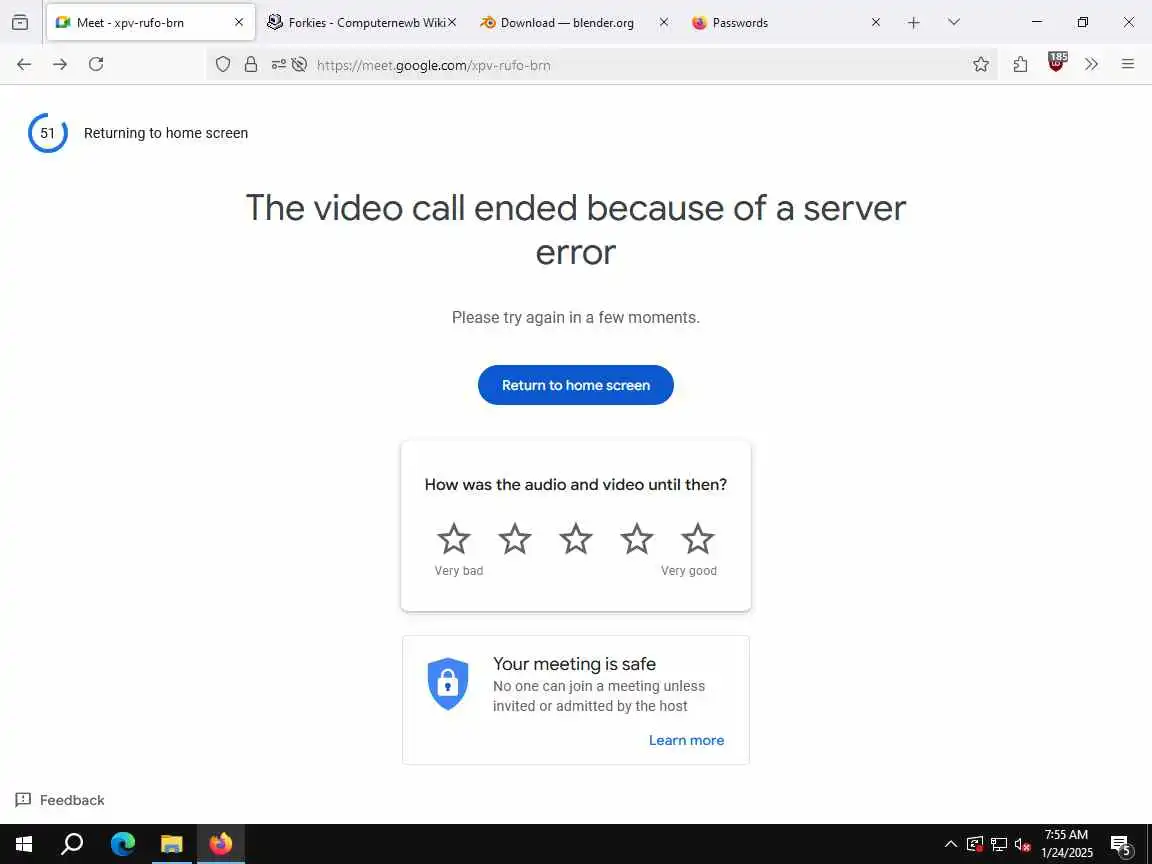
Task: Click Return to home screen button
Action: (576, 385)
